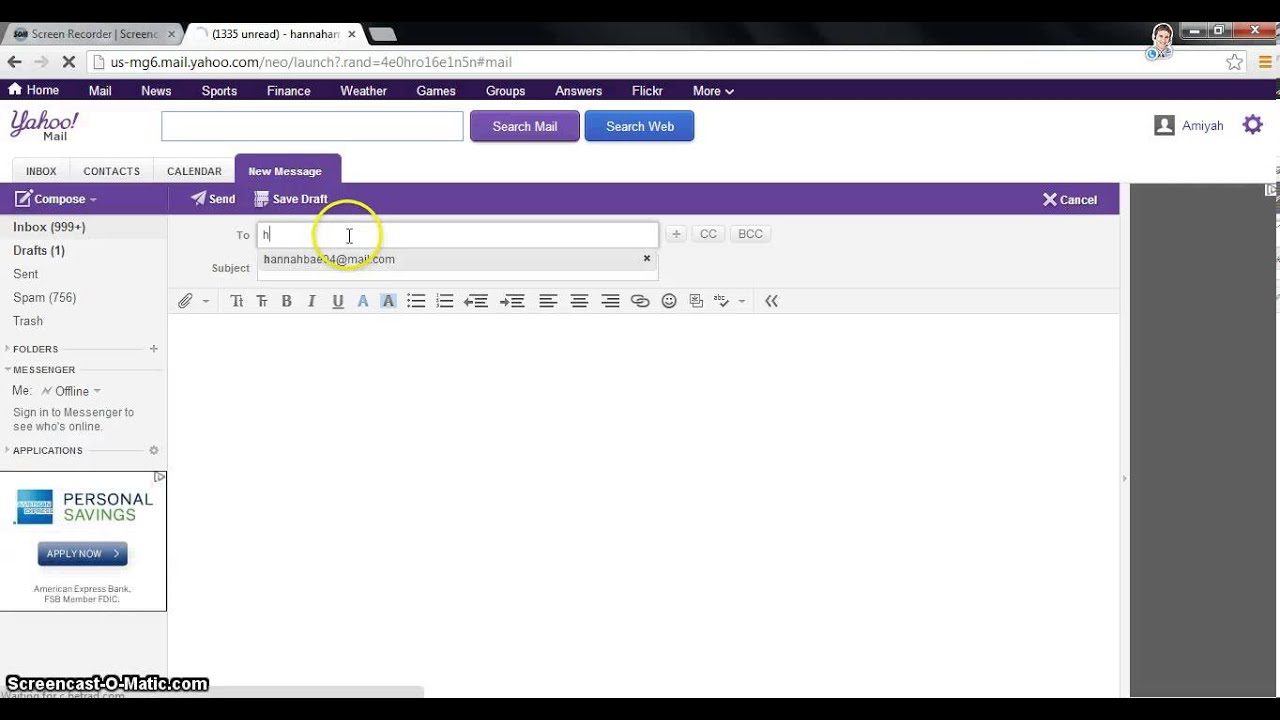Remove the suggested contact with the x
Image resolution: width=1280 pixels, height=720 pixels.
coord(647,258)
